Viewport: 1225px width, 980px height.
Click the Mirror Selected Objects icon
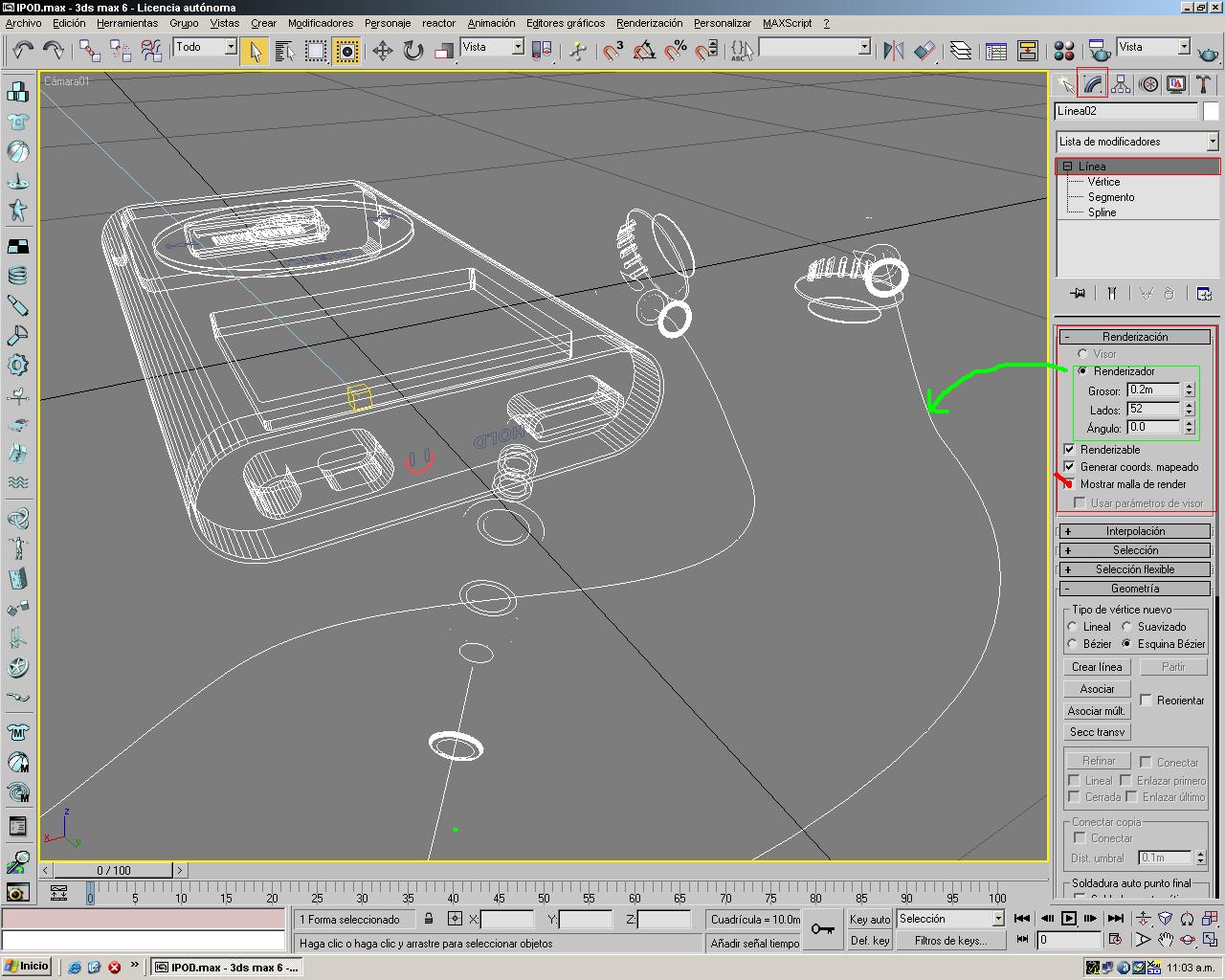tap(893, 50)
